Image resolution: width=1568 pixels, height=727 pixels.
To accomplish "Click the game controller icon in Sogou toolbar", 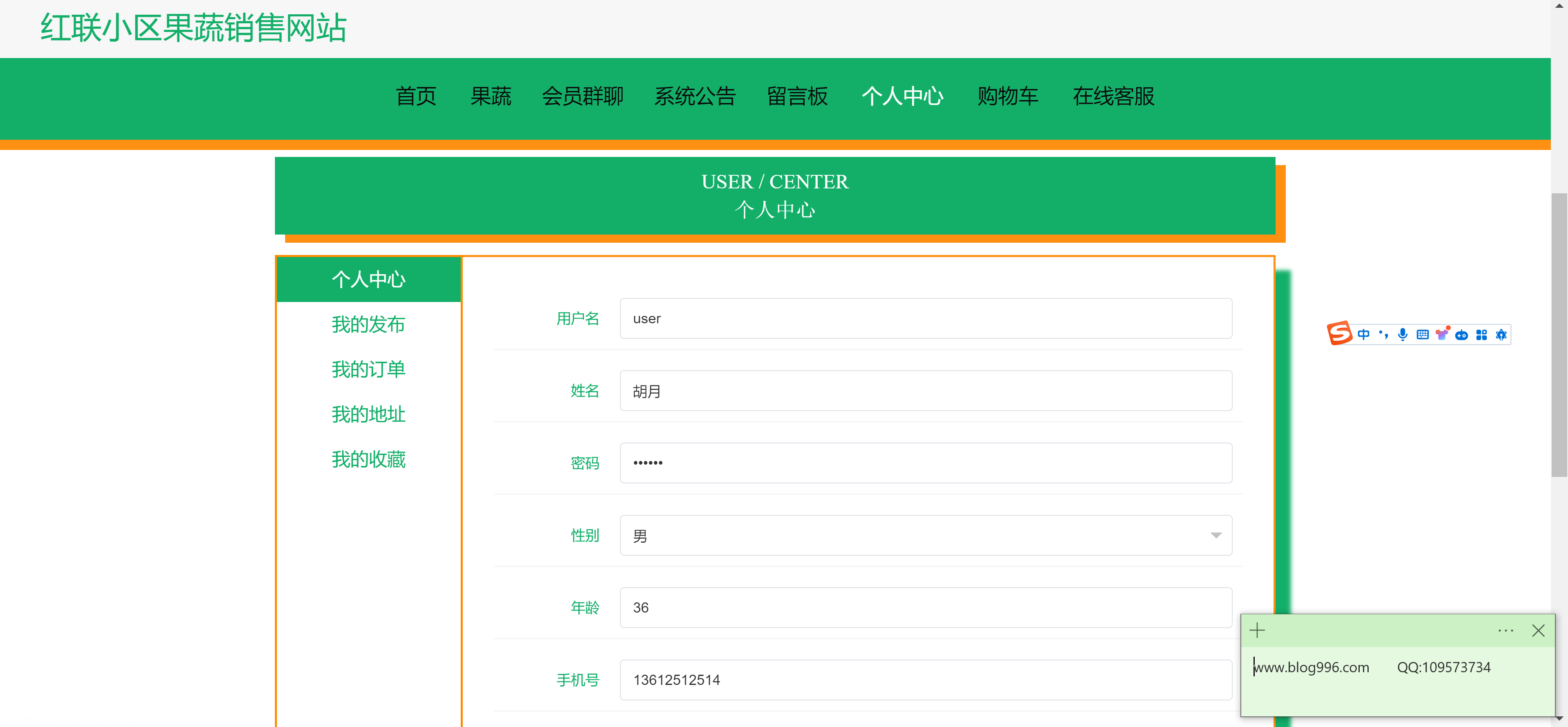I will point(1461,335).
